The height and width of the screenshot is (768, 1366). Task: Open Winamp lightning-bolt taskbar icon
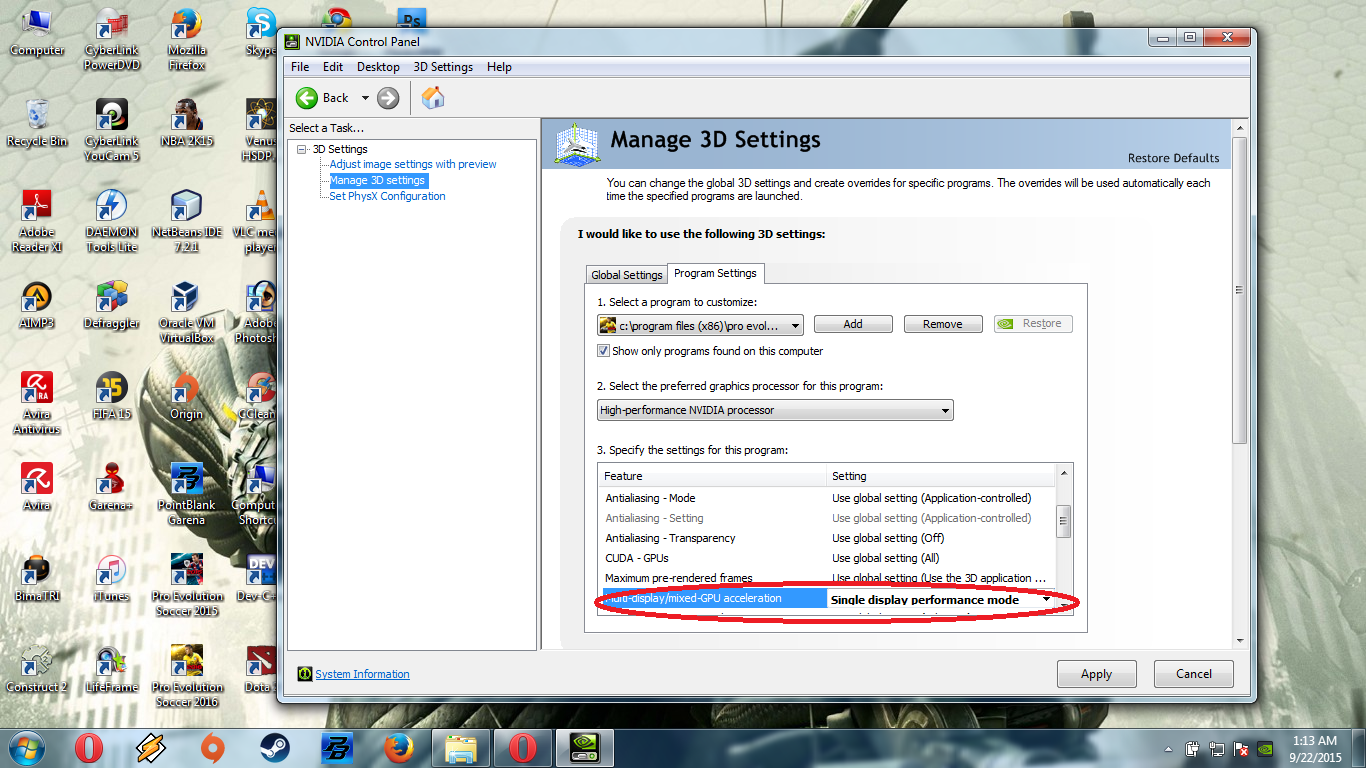pos(150,748)
